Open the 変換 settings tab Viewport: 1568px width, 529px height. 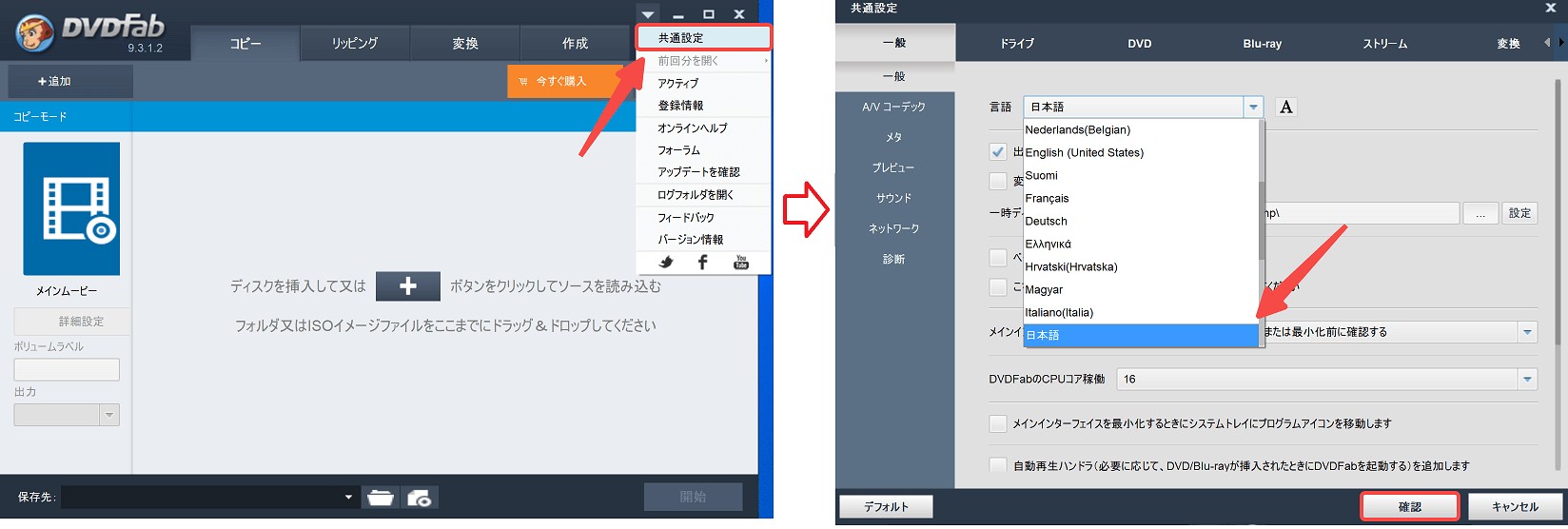click(x=1508, y=44)
